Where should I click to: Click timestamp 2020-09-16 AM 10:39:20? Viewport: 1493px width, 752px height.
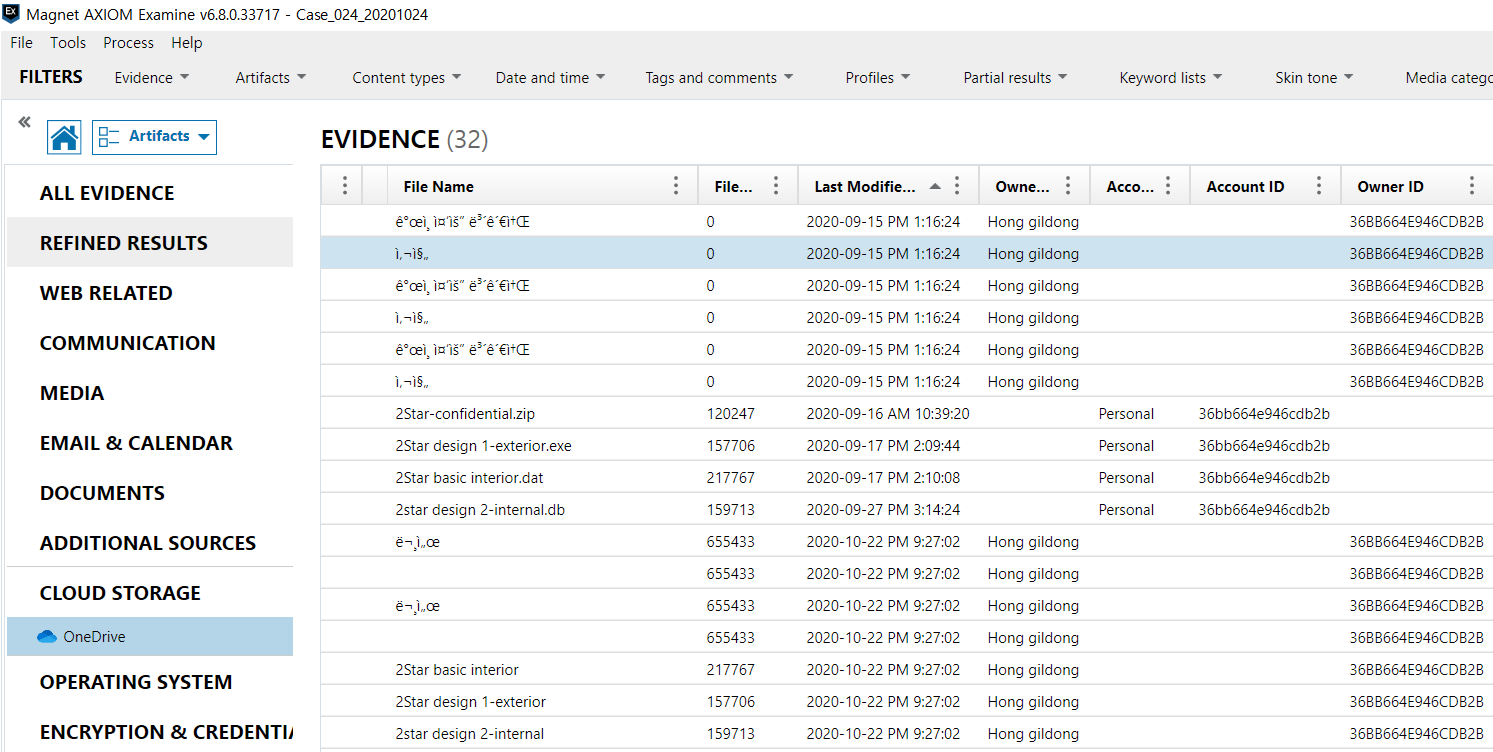tap(888, 414)
